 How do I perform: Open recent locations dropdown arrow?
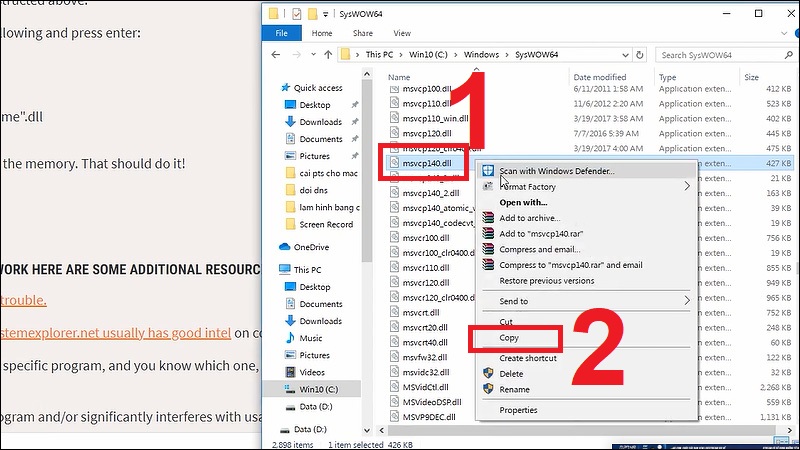pos(313,55)
